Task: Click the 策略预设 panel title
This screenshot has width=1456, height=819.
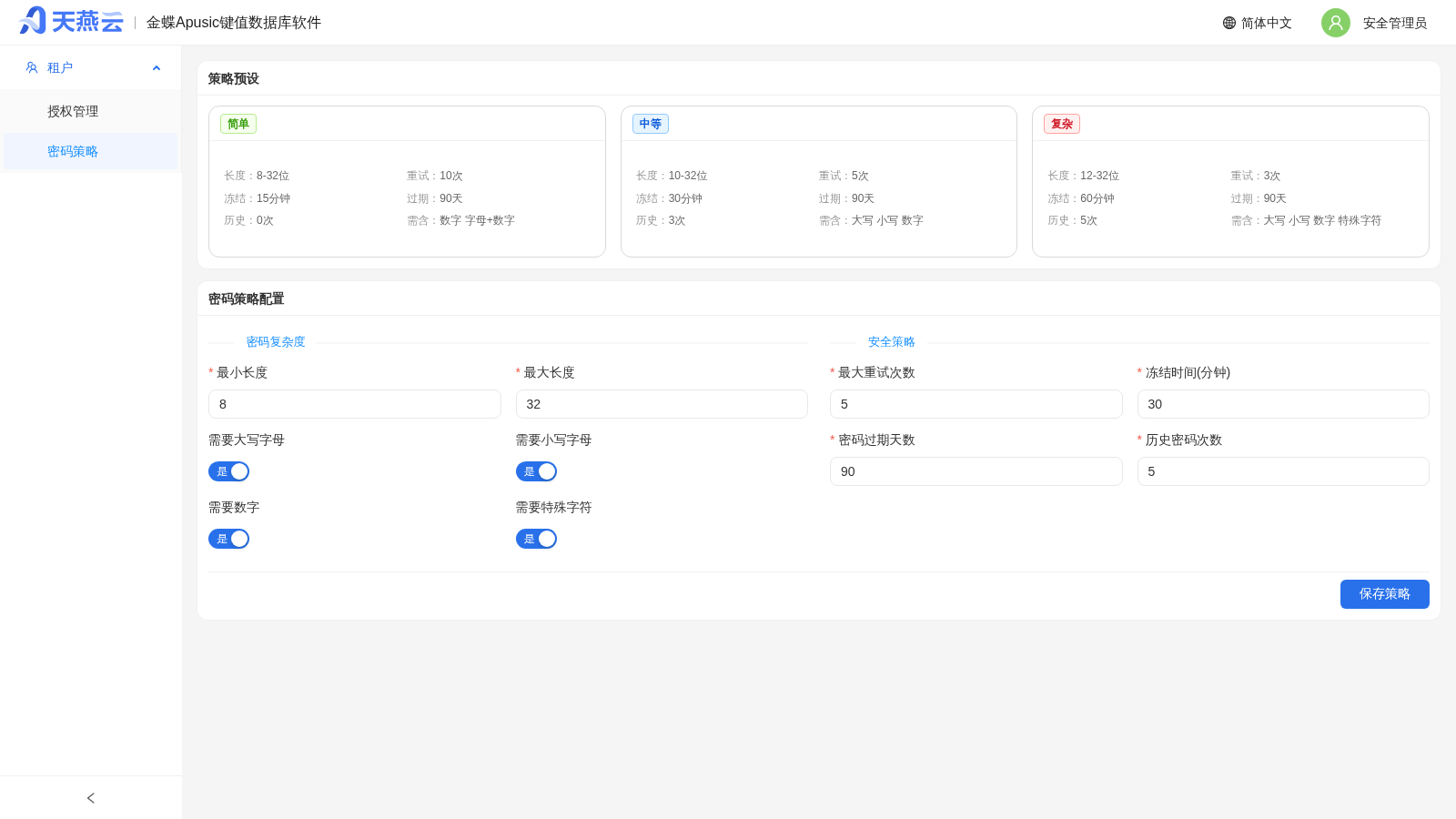Action: click(x=234, y=79)
